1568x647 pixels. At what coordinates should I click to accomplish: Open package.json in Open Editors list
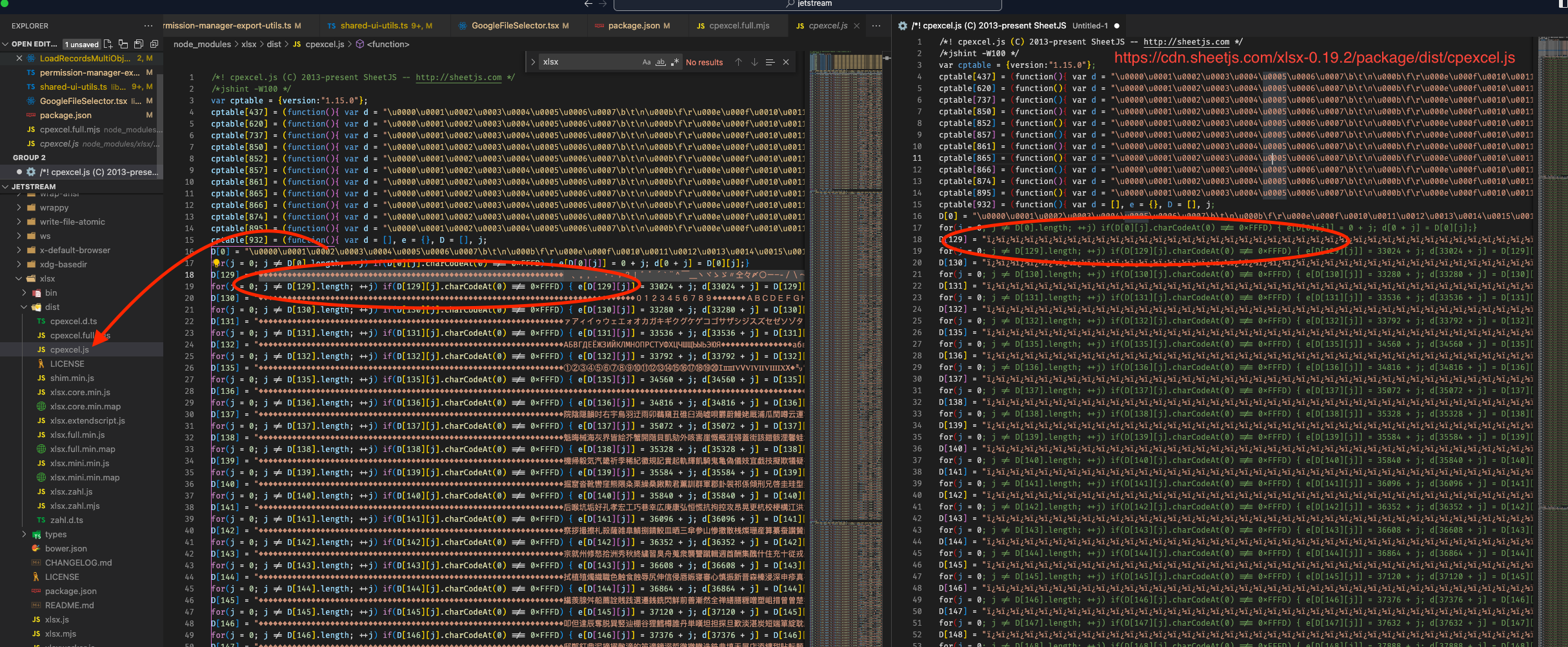click(81, 116)
